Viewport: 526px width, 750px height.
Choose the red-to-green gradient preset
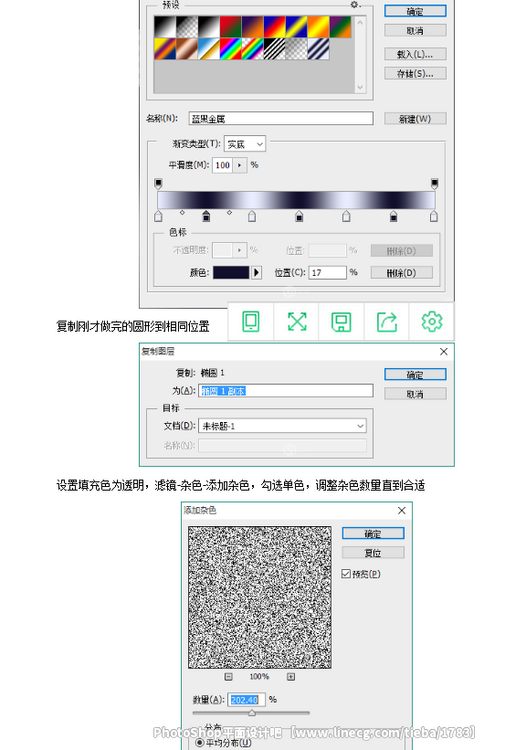230,27
